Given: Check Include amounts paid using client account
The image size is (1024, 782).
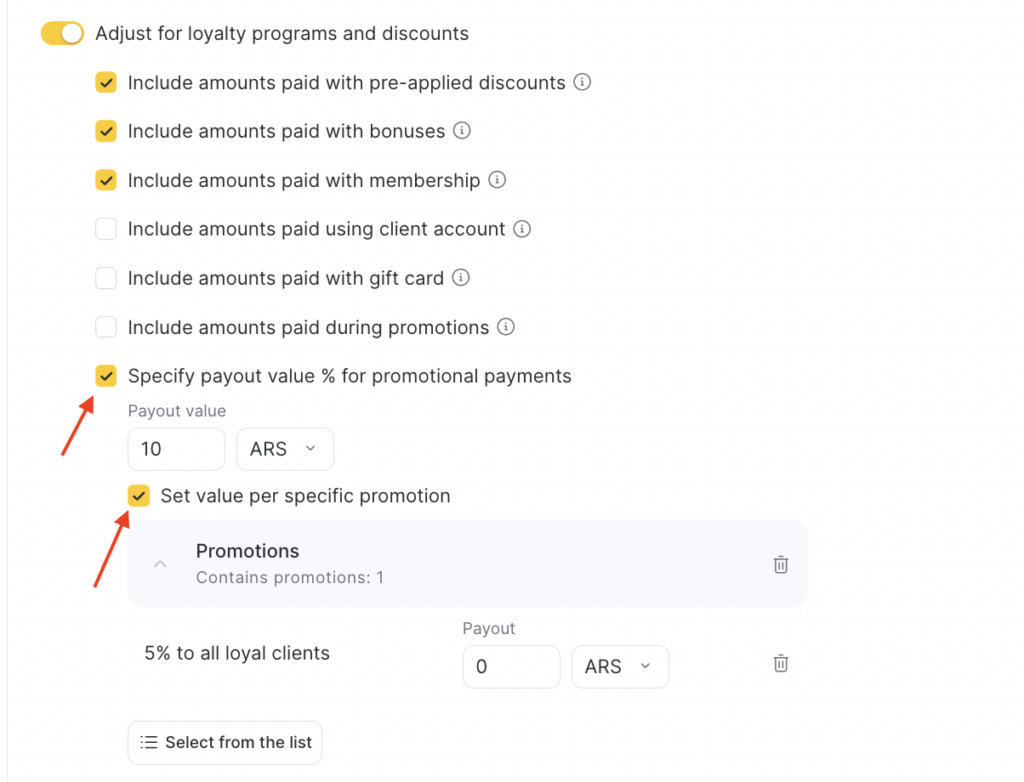Looking at the screenshot, I should tap(106, 230).
